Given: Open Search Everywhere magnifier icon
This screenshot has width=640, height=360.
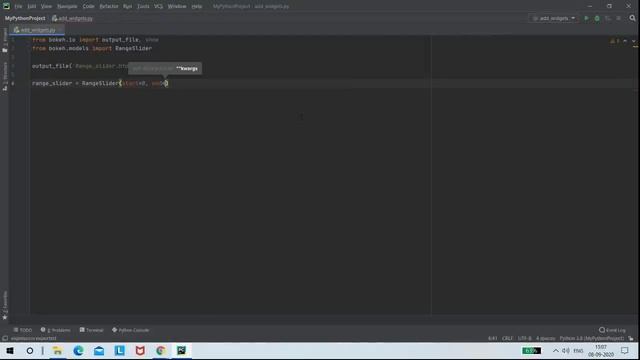Looking at the screenshot, I should 632,18.
